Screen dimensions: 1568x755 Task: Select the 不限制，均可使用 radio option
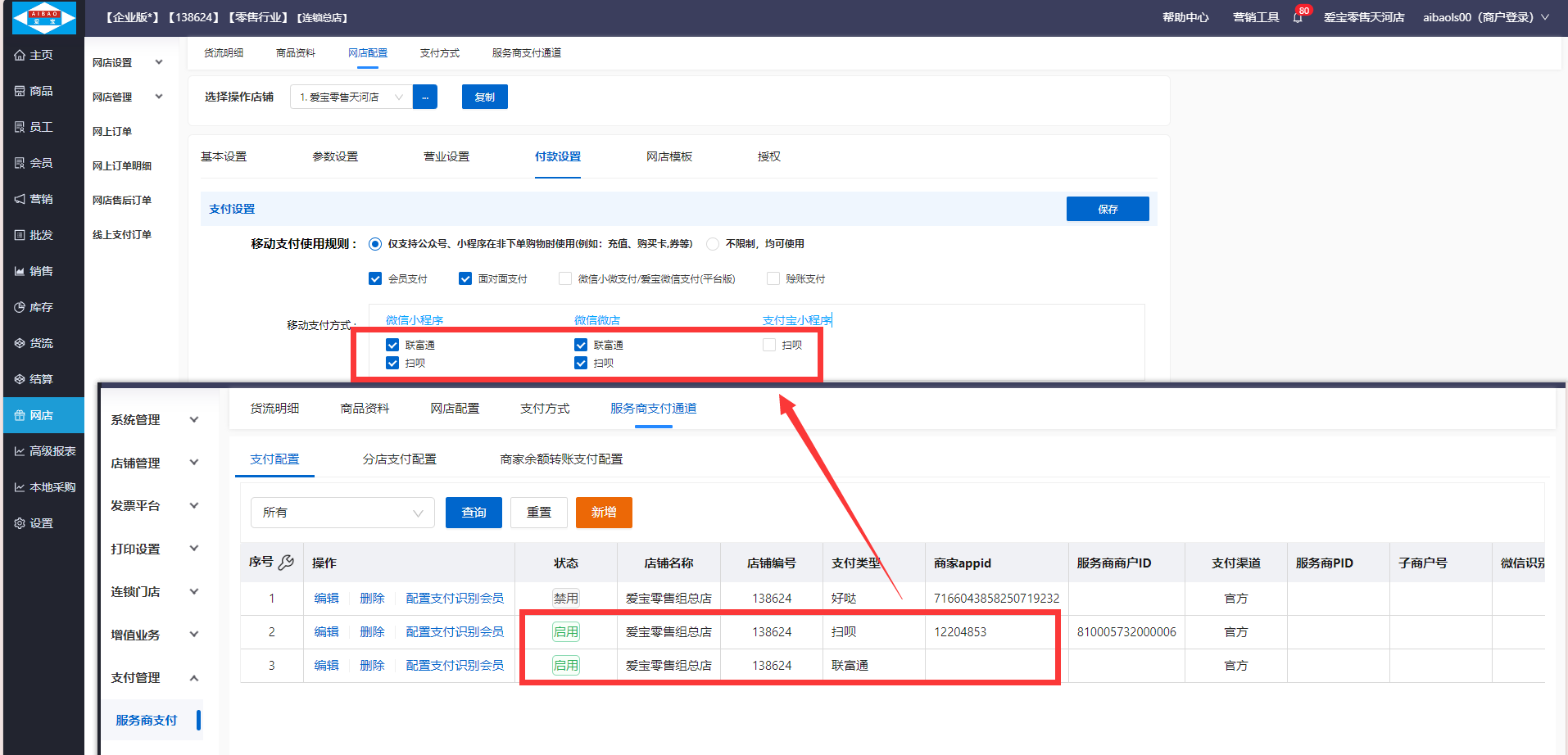tap(713, 244)
